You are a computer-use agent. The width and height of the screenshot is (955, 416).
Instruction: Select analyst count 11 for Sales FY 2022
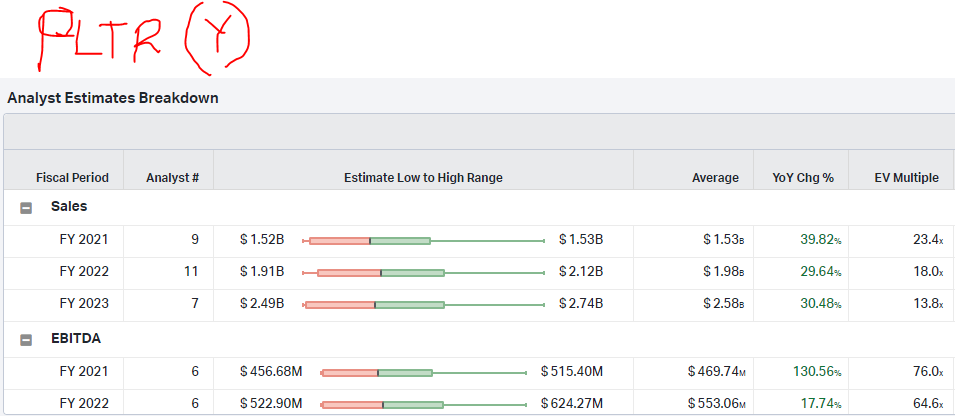pyautogui.click(x=192, y=271)
